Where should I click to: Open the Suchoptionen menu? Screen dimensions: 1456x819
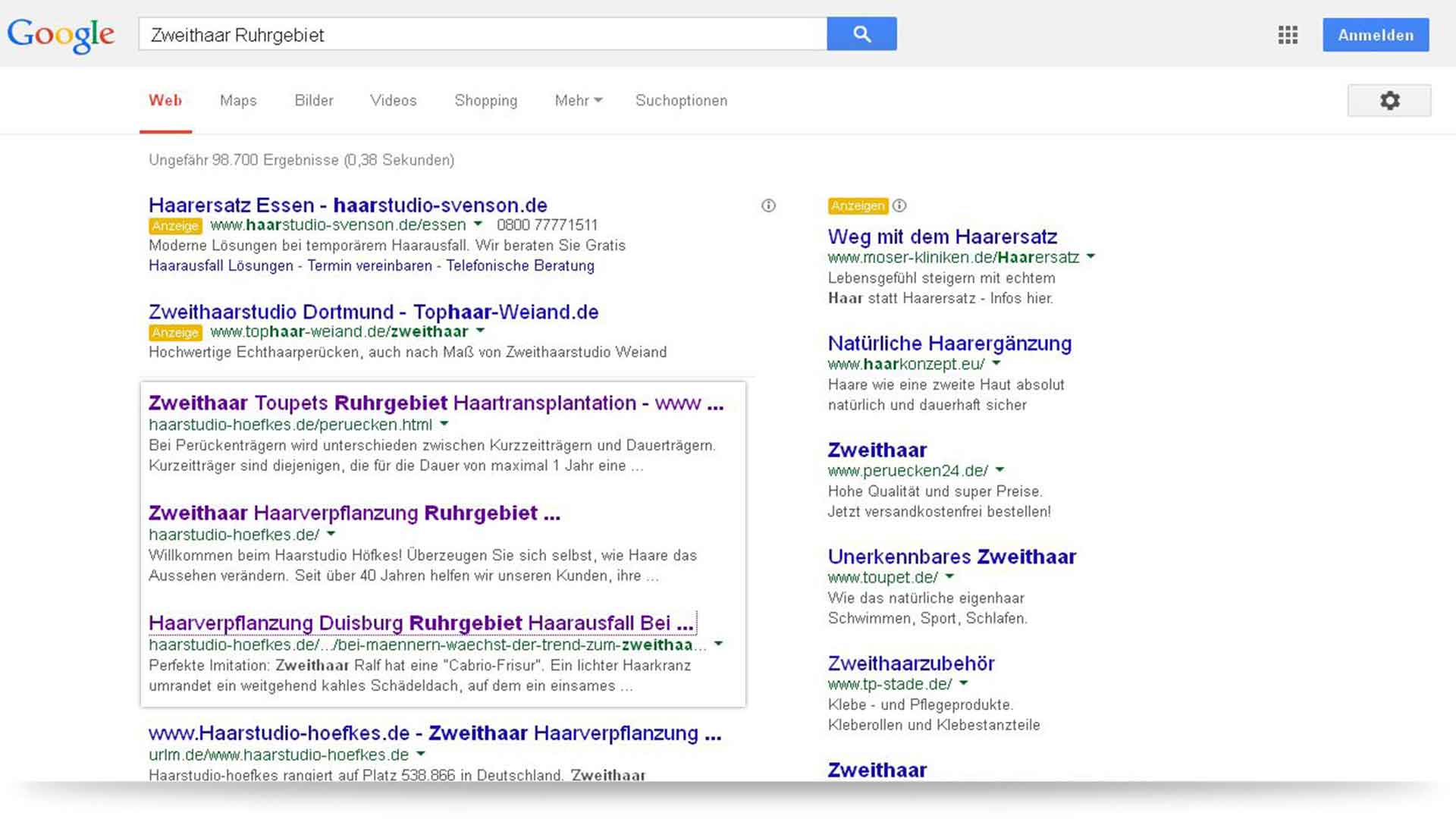point(681,100)
